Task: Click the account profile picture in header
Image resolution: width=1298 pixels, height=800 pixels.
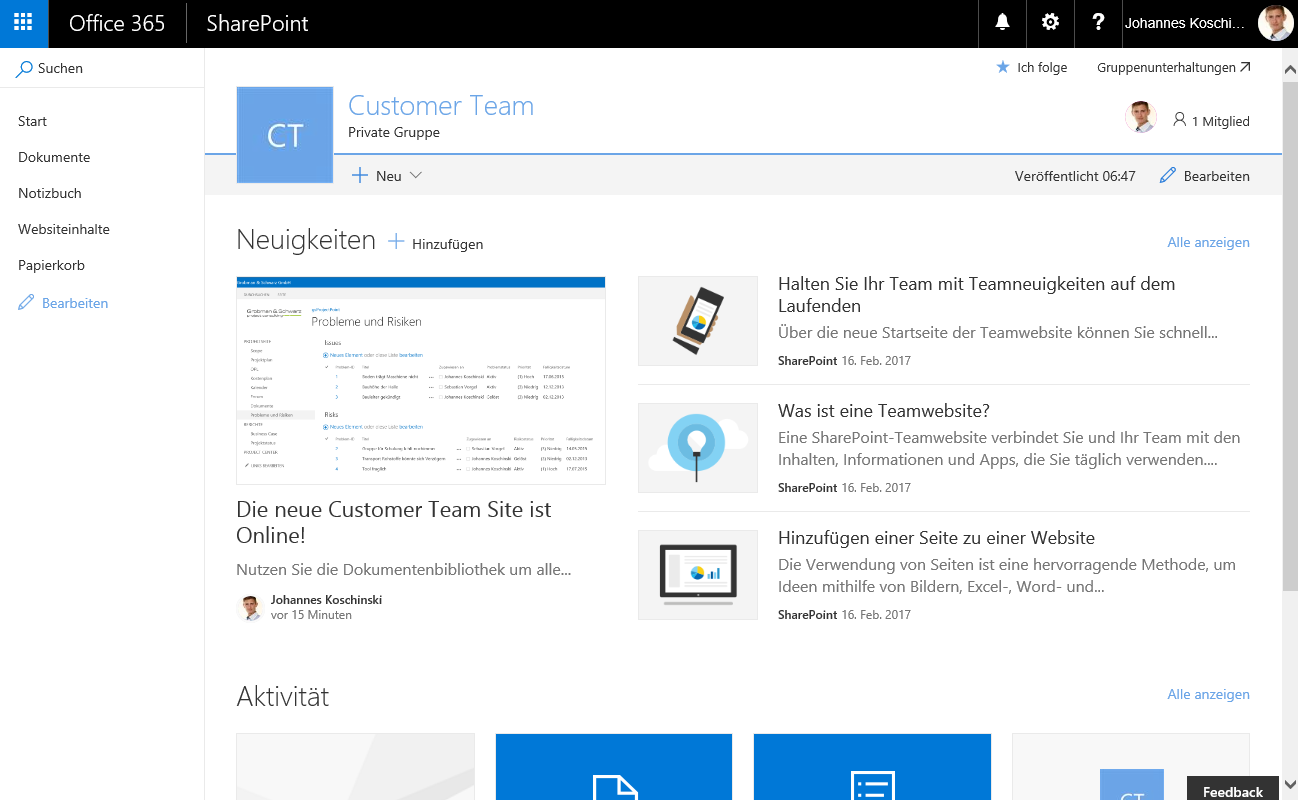Action: click(x=1275, y=23)
